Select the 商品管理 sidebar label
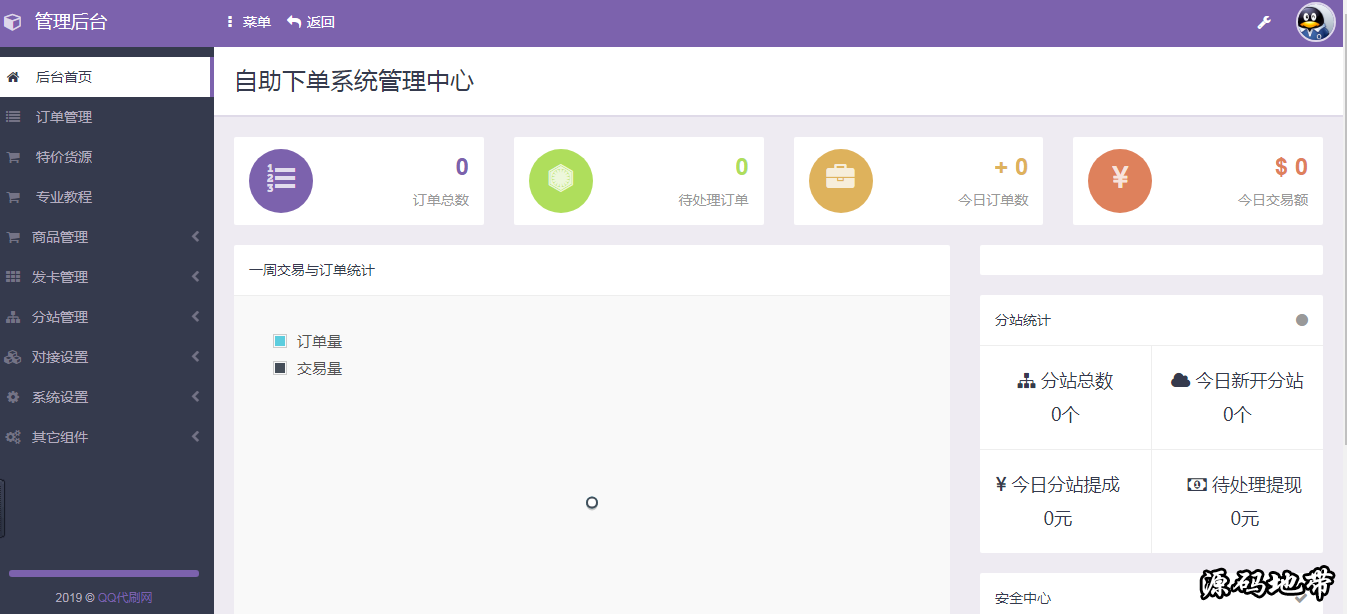Screen dimensions: 1347x614 coord(60,237)
